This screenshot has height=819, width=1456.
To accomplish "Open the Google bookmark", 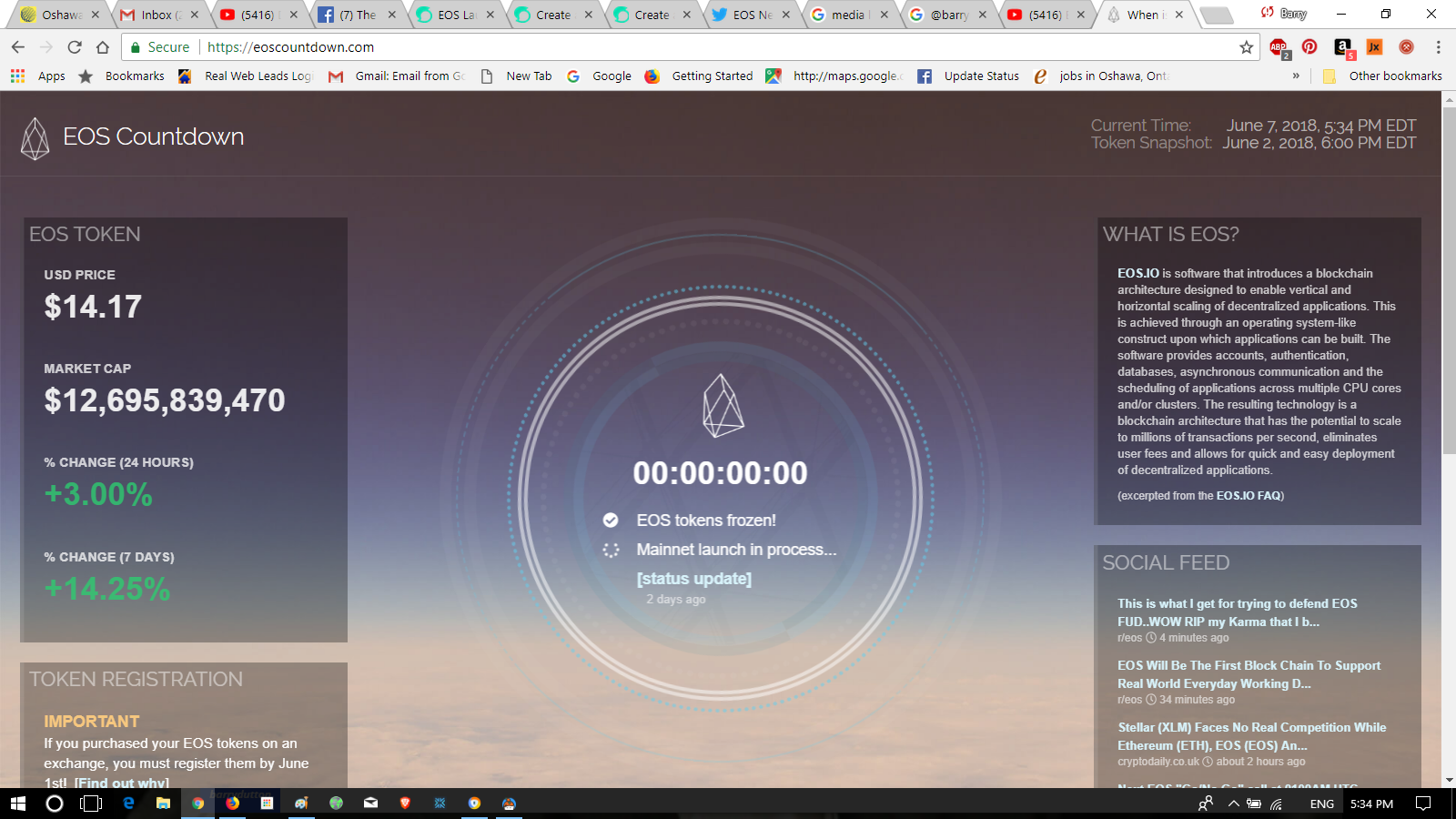I will (599, 76).
